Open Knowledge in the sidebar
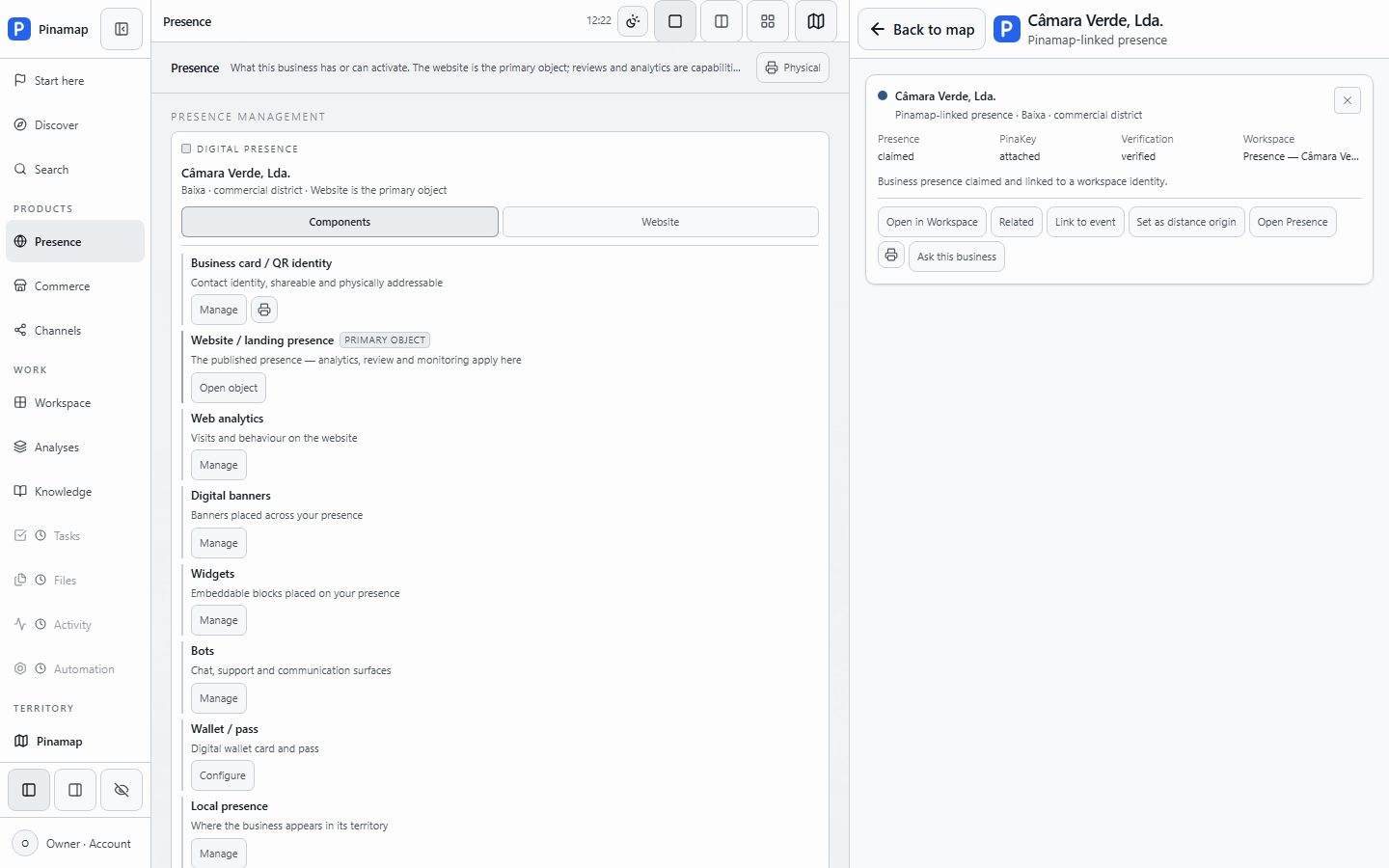 75,492
